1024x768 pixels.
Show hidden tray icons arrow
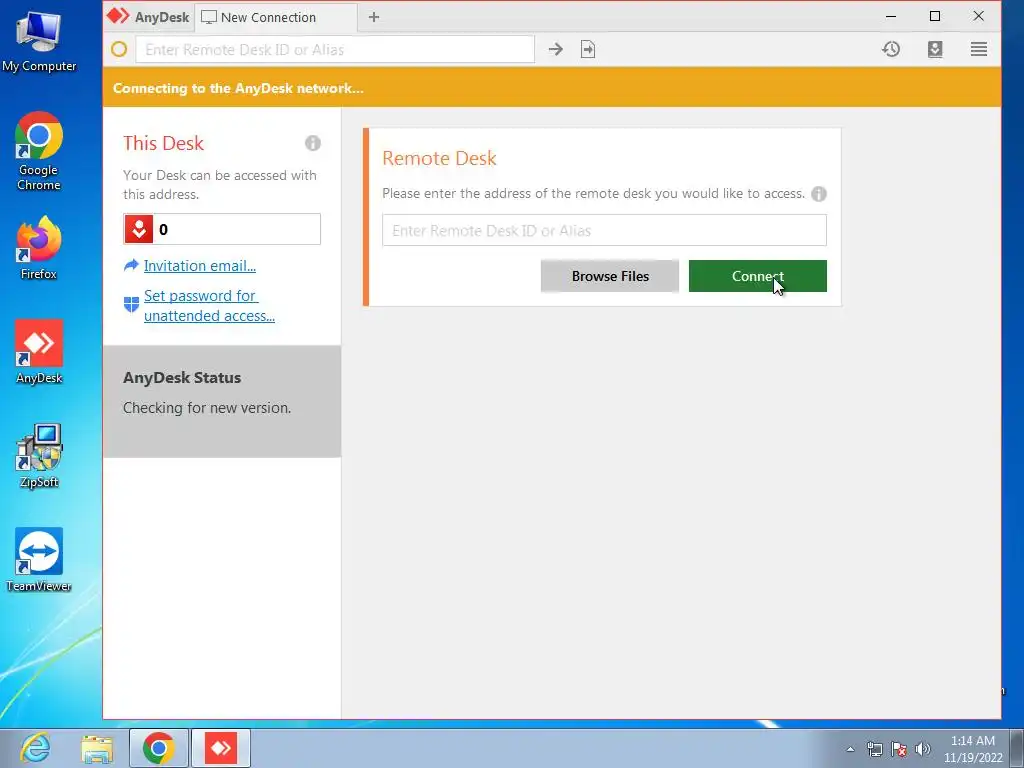(x=850, y=749)
